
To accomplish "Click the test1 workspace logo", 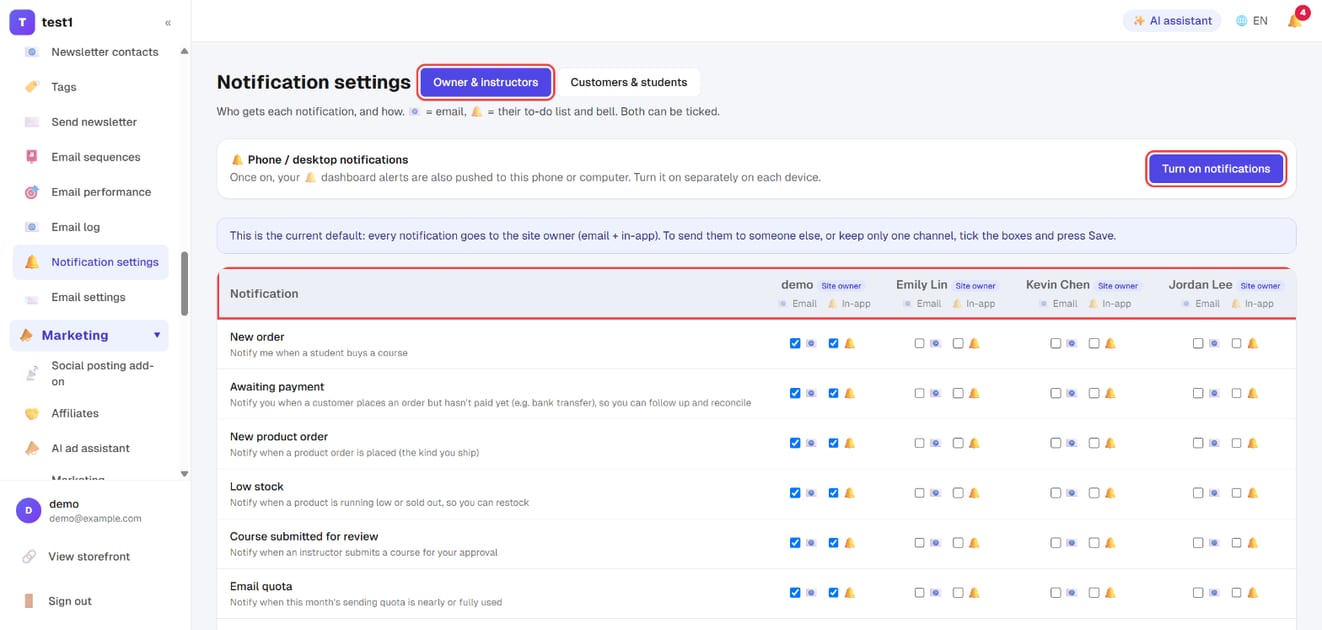I will [x=22, y=21].
